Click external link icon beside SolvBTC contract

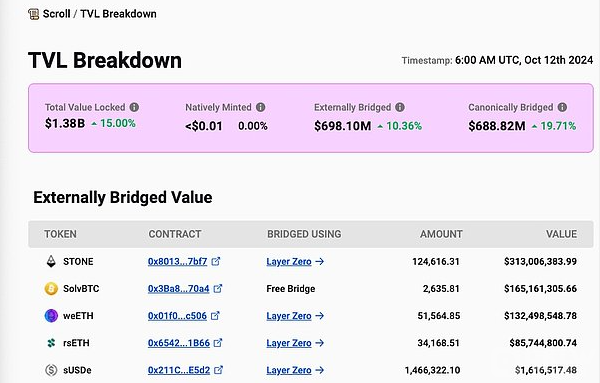coord(218,288)
